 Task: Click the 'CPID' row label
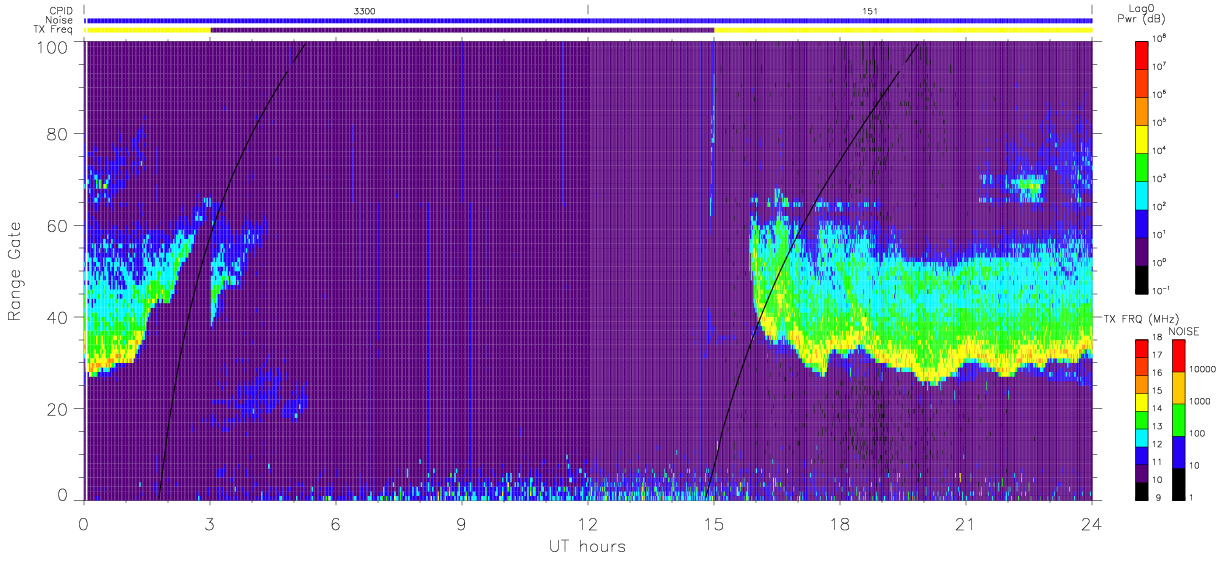[60, 9]
